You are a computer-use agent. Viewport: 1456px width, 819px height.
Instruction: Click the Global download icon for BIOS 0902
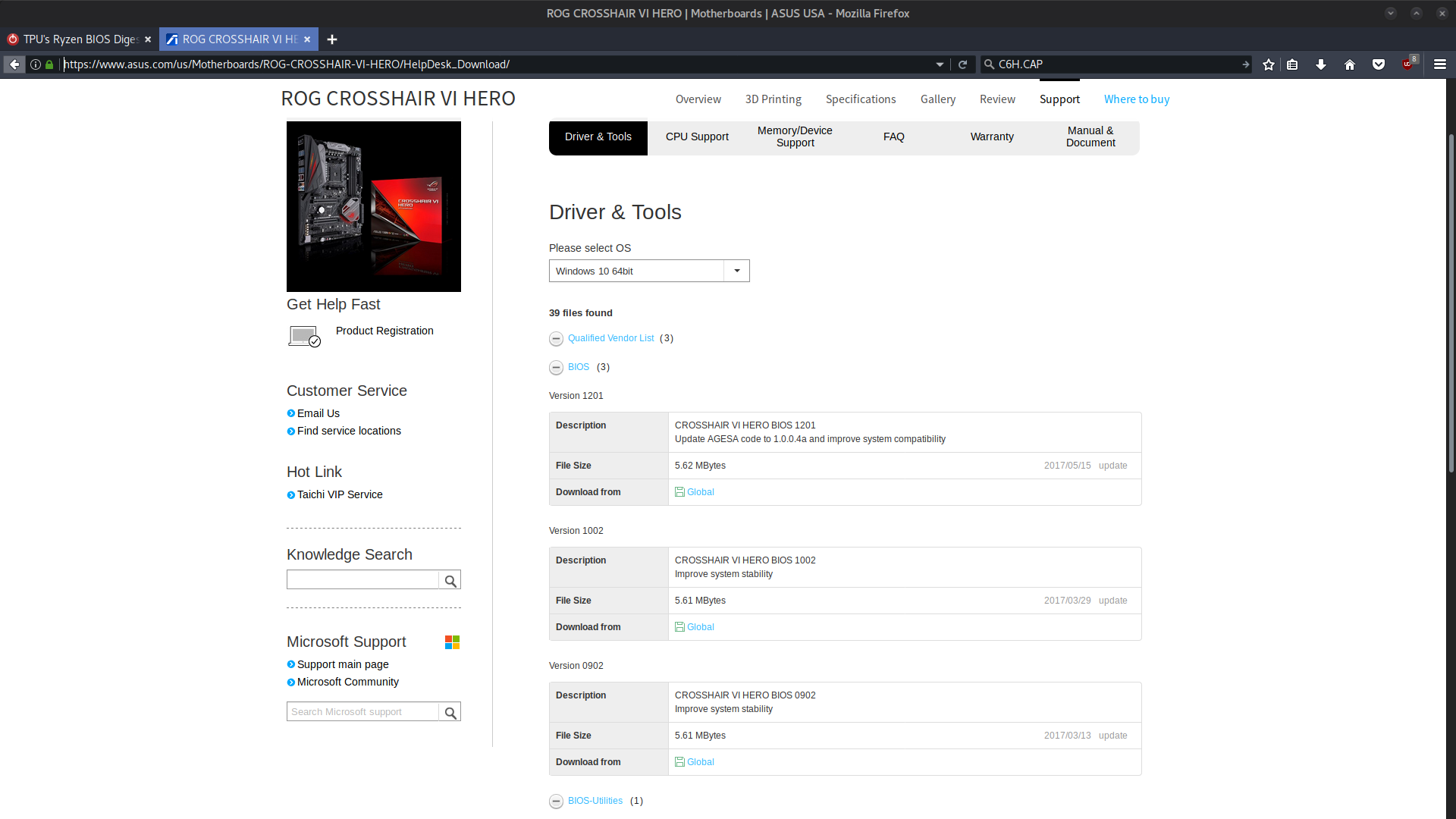[x=680, y=762]
